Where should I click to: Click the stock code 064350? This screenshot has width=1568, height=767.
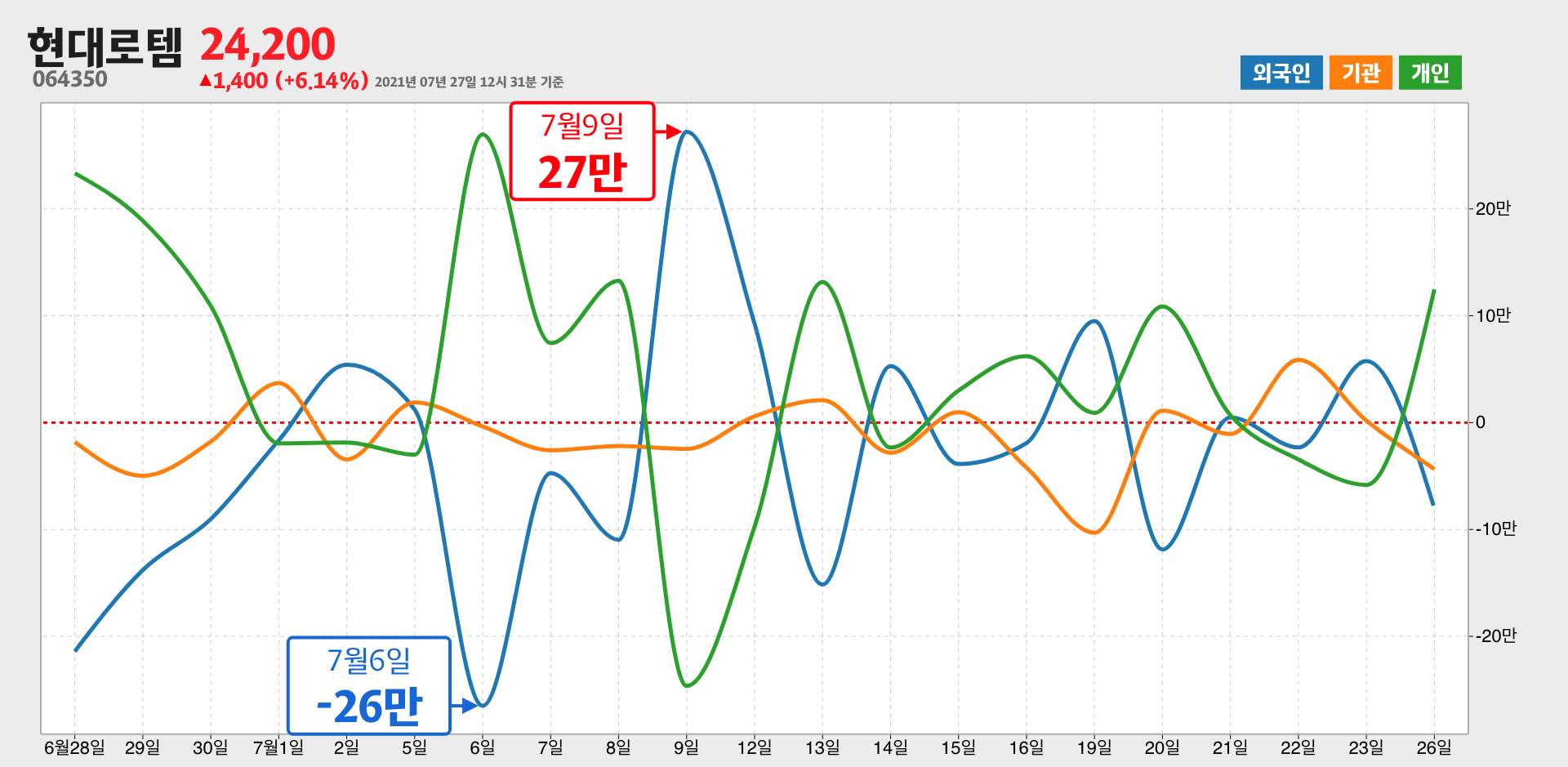point(70,79)
